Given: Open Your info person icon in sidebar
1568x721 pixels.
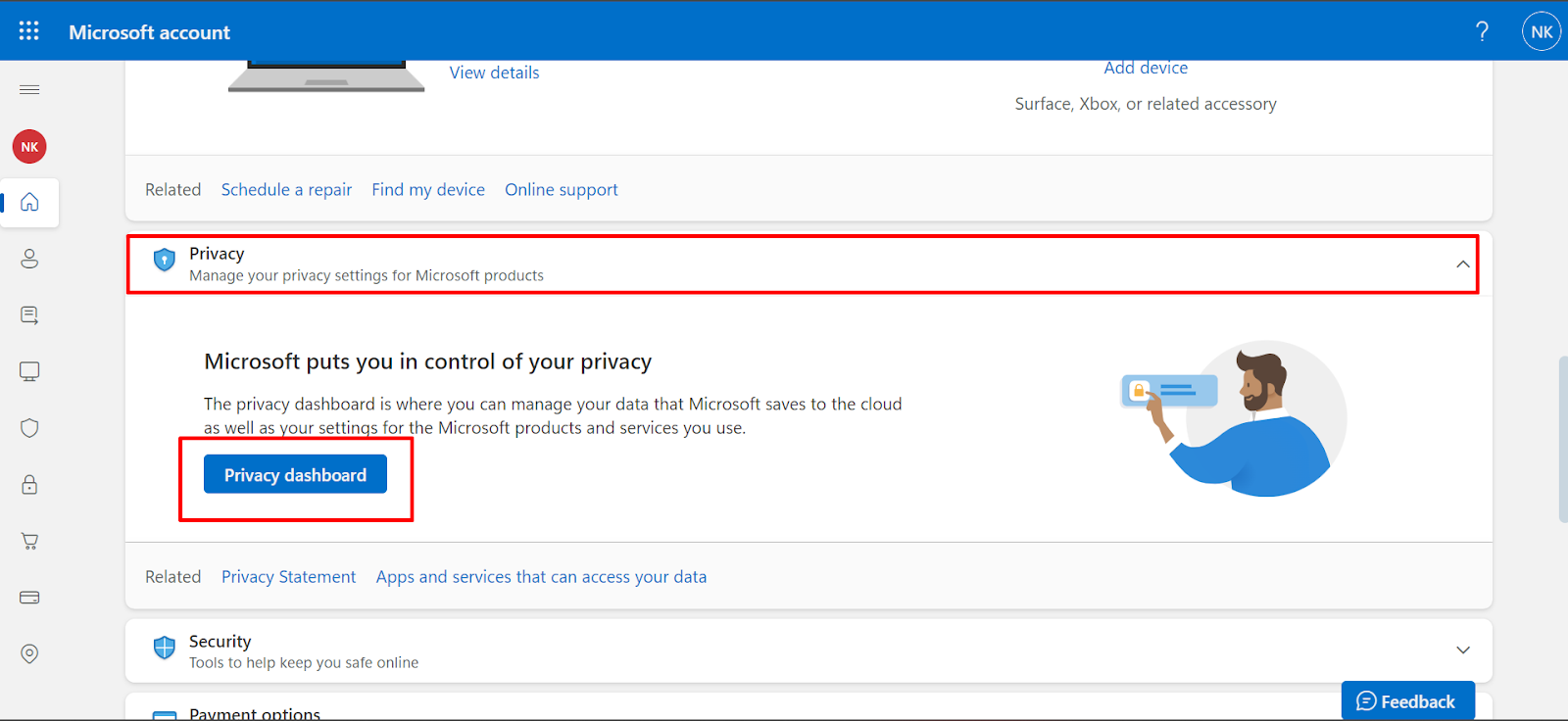Looking at the screenshot, I should click(x=29, y=259).
